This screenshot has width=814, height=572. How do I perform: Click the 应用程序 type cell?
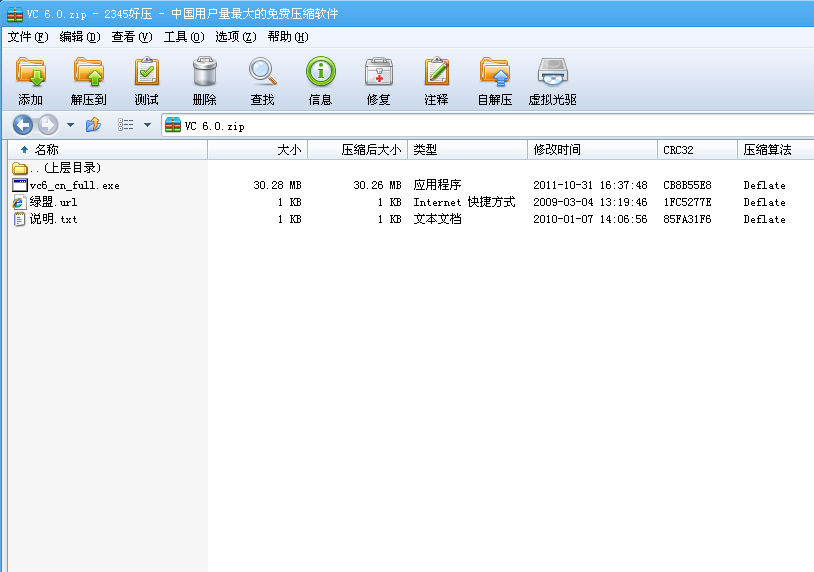click(437, 185)
